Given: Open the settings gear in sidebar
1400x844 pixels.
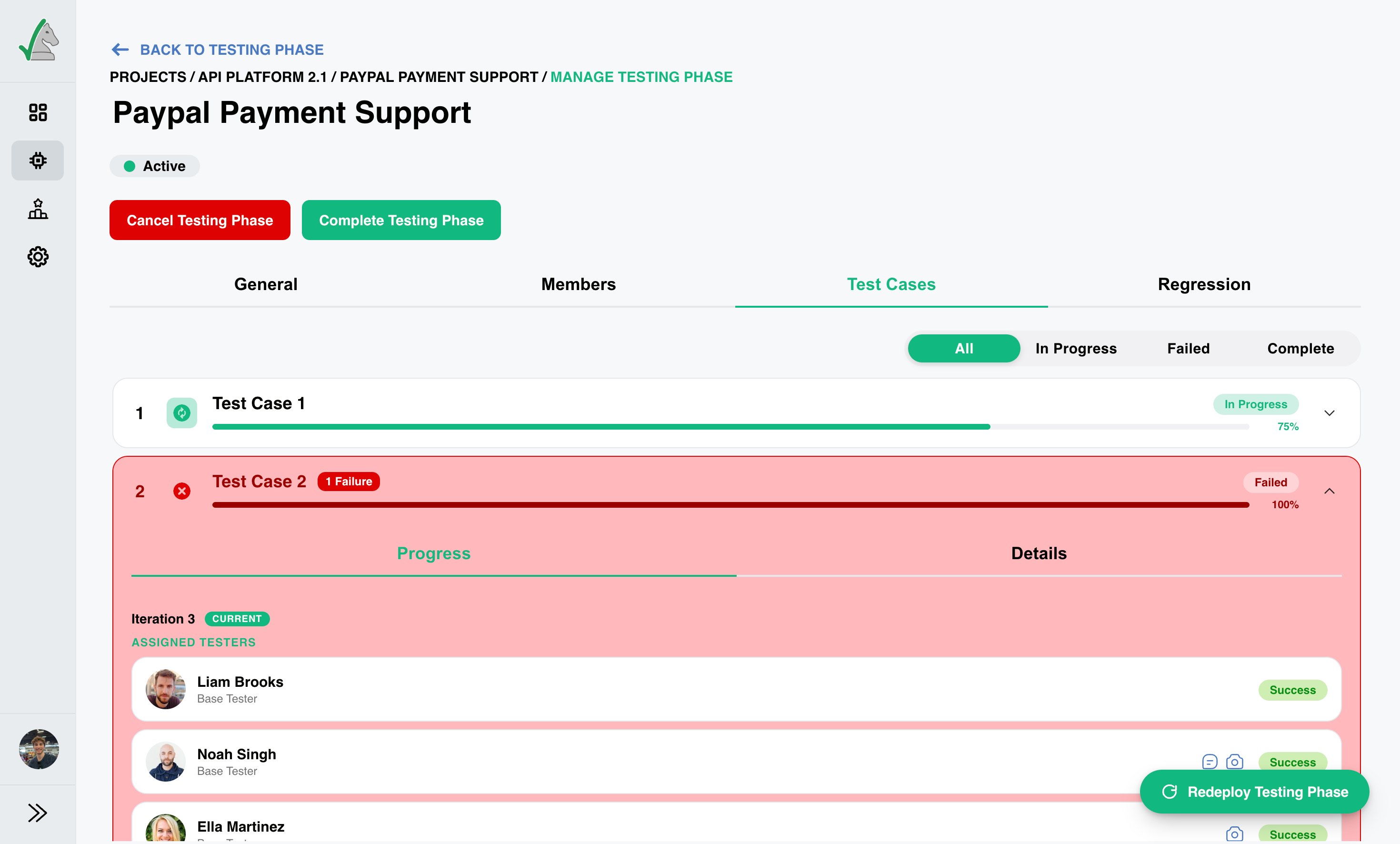Looking at the screenshot, I should 38,257.
